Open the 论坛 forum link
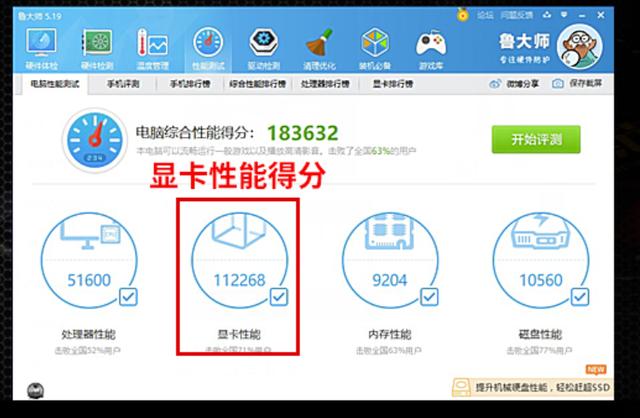The image size is (640, 418). 485,15
